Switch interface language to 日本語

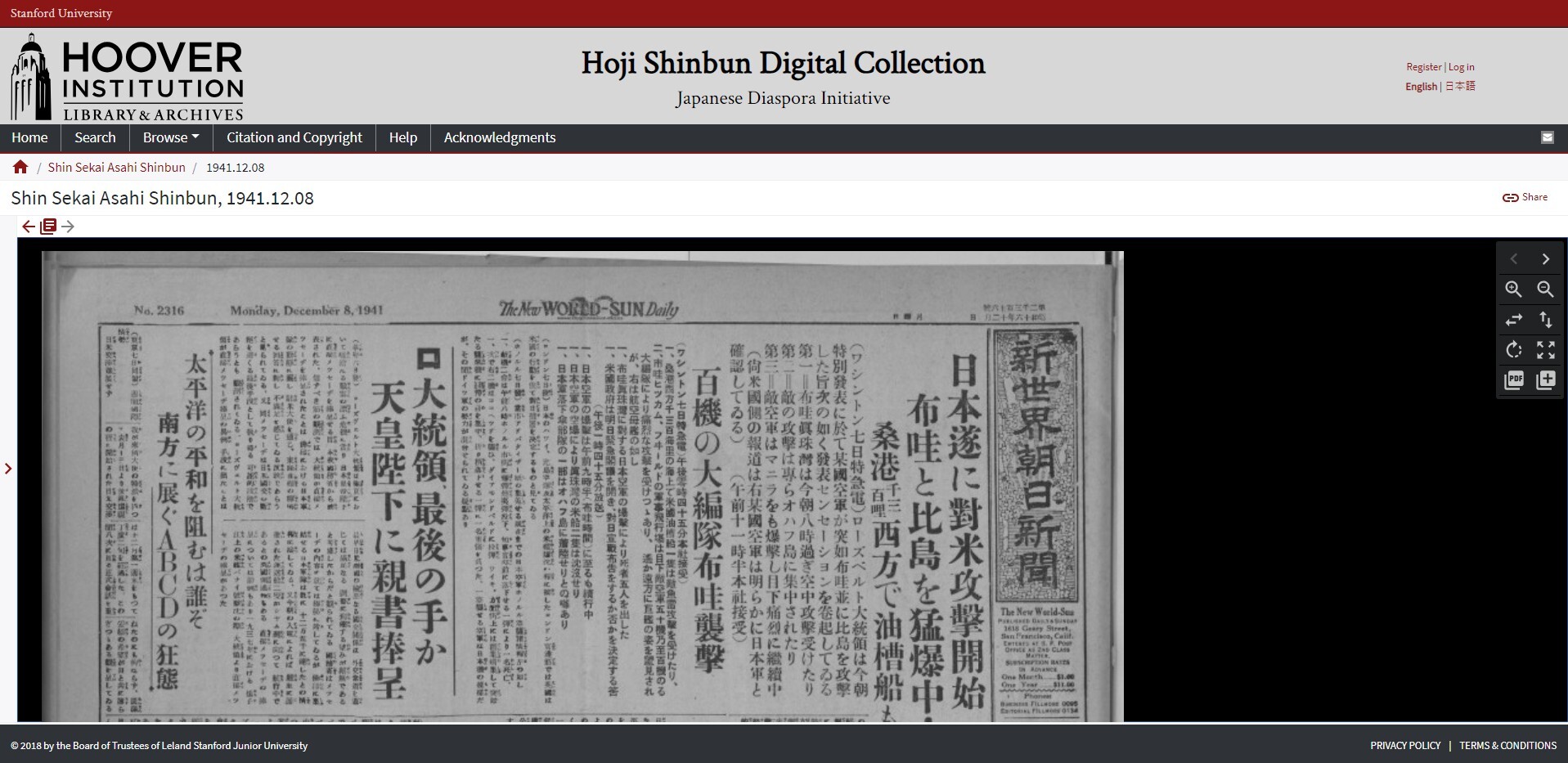coord(1461,86)
